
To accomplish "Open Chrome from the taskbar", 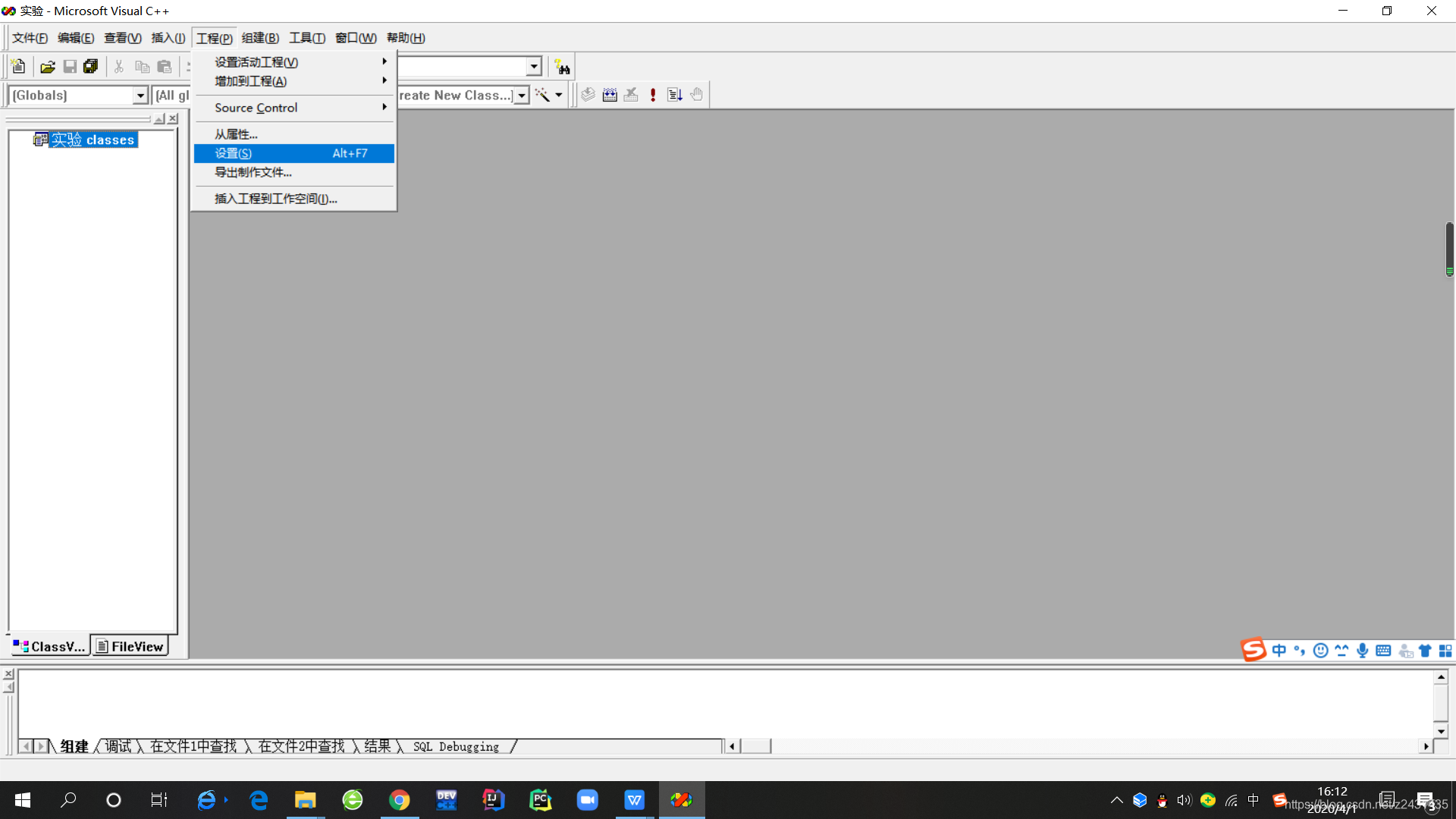I will click(400, 800).
